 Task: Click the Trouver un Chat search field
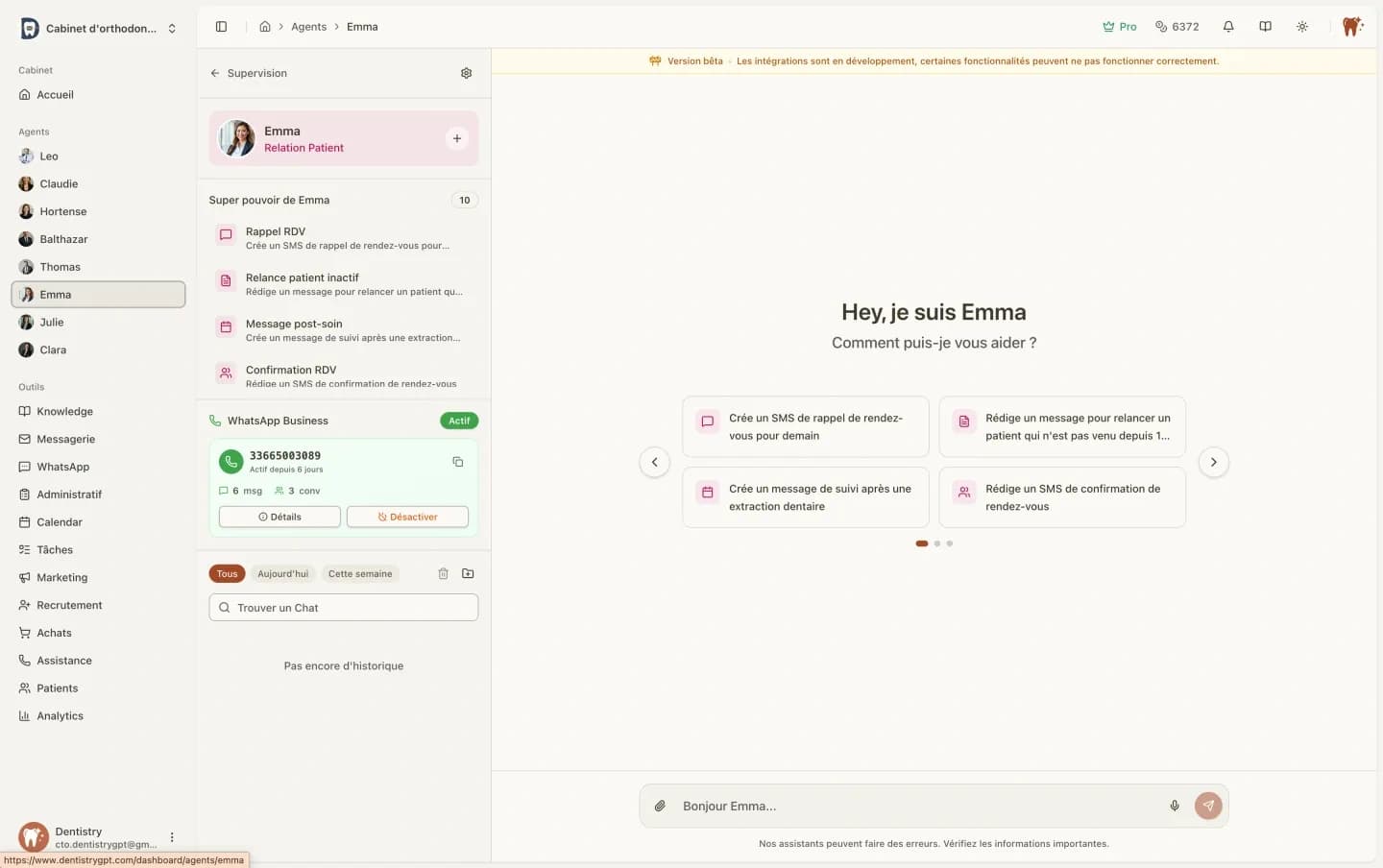[x=343, y=608]
